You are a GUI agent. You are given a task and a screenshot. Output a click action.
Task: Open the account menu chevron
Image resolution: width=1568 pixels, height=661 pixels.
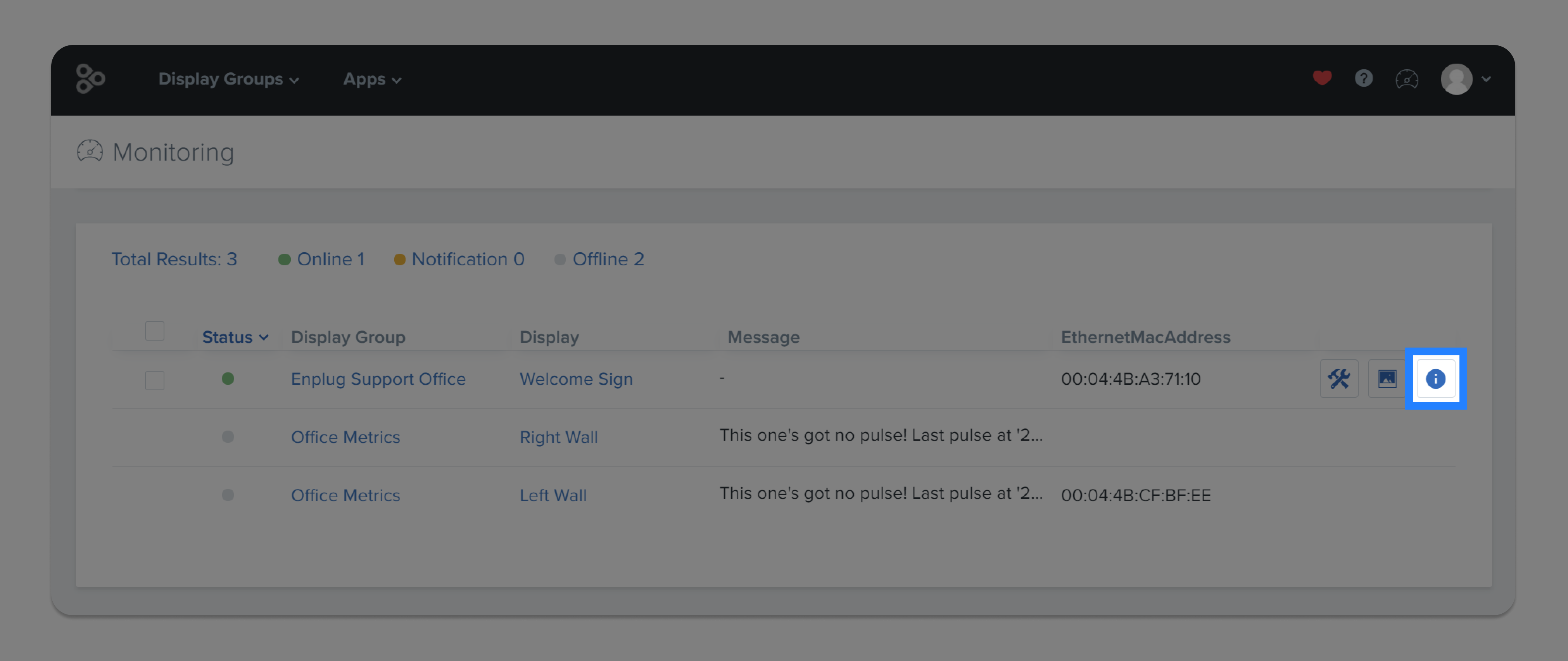[x=1487, y=79]
